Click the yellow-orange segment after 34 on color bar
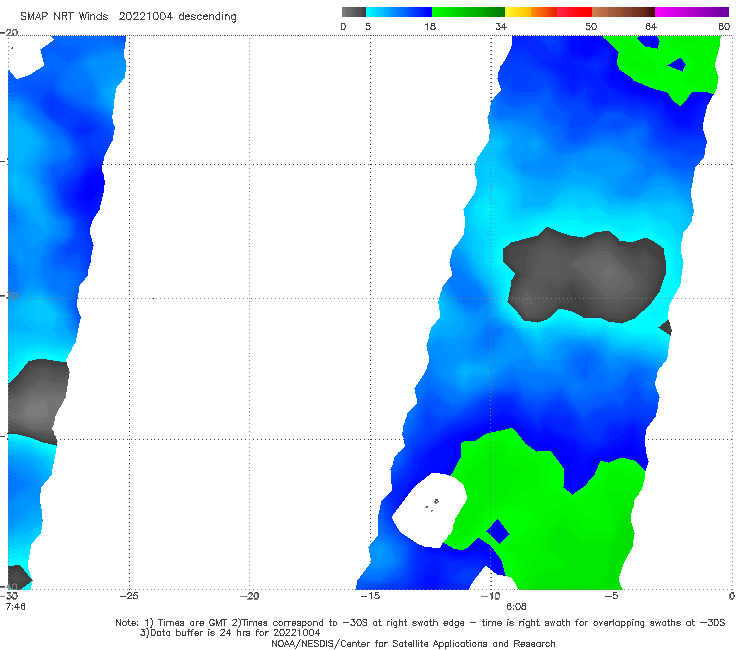The height and width of the screenshot is (650, 740). click(530, 12)
